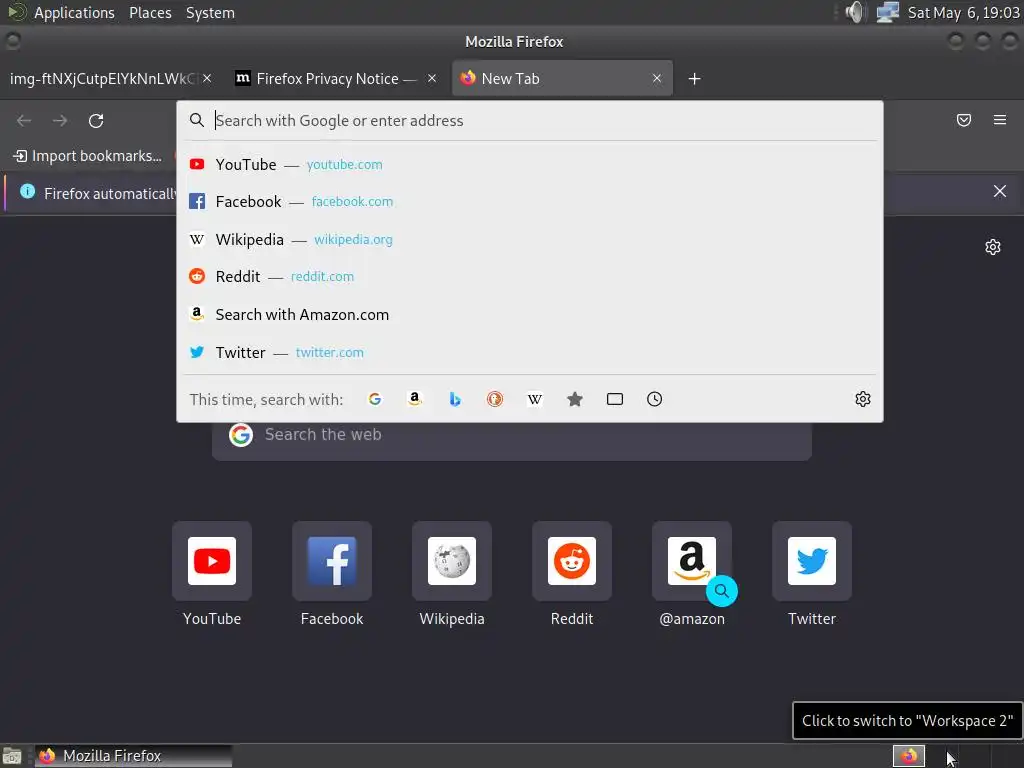This screenshot has width=1024, height=768.
Task: Search open tabs using the tab icon
Action: [x=615, y=399]
